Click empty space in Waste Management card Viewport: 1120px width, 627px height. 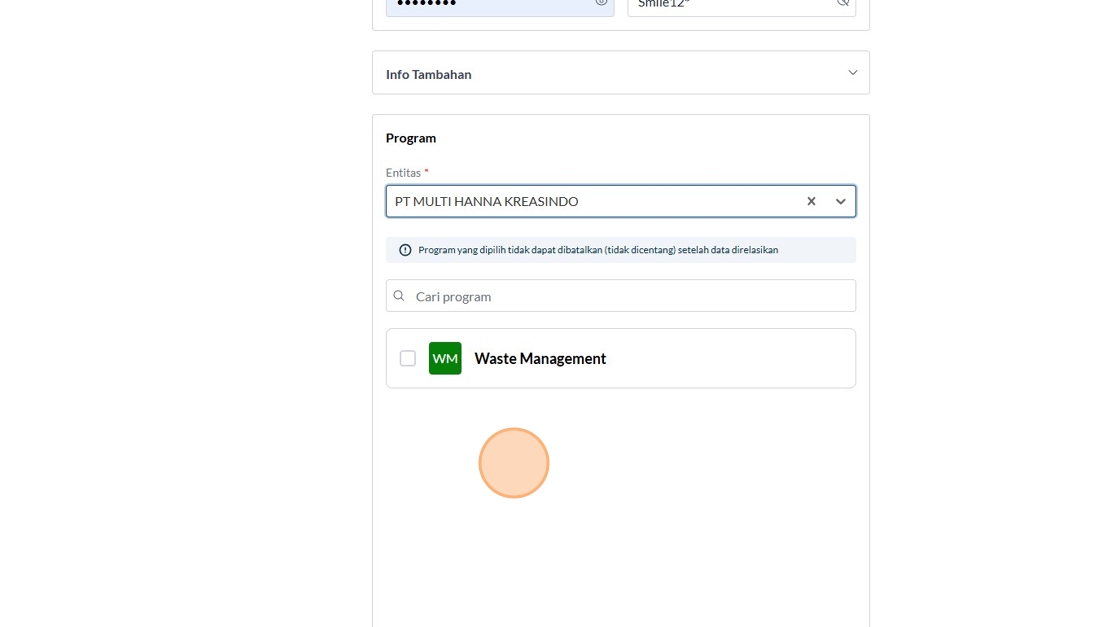(x=730, y=358)
